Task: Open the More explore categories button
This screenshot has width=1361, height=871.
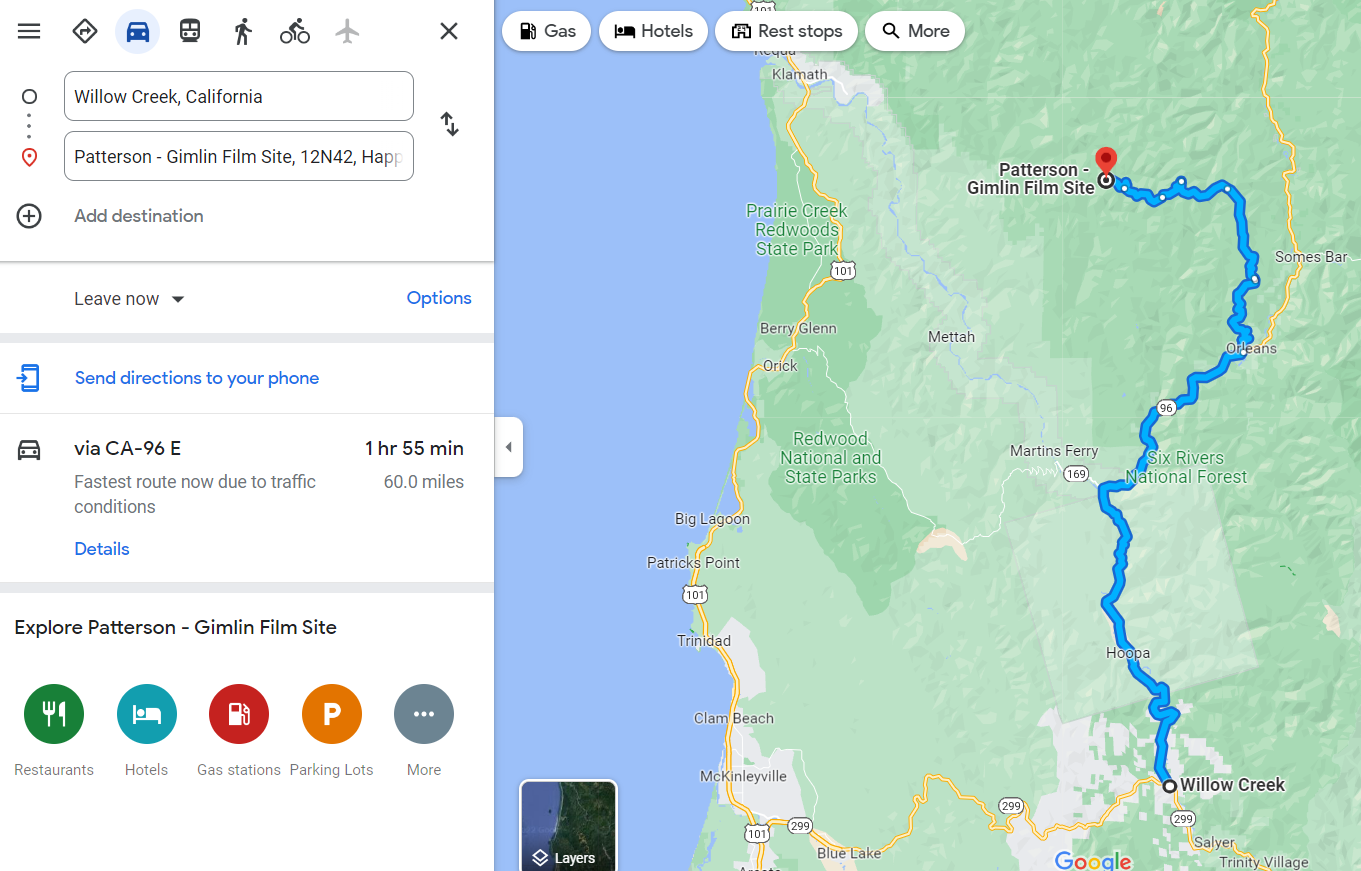Action: click(x=424, y=714)
